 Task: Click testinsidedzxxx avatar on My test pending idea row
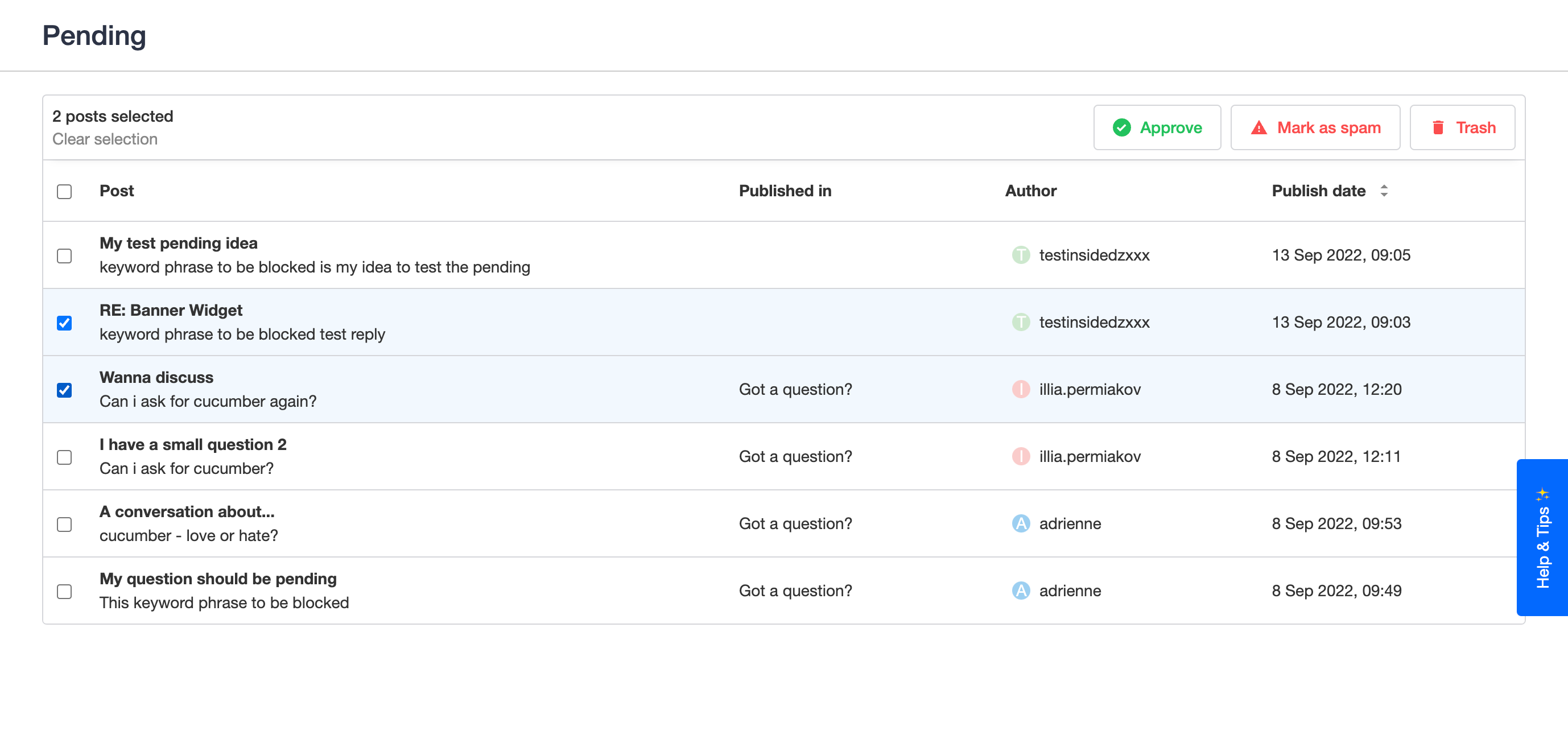pyautogui.click(x=1021, y=255)
